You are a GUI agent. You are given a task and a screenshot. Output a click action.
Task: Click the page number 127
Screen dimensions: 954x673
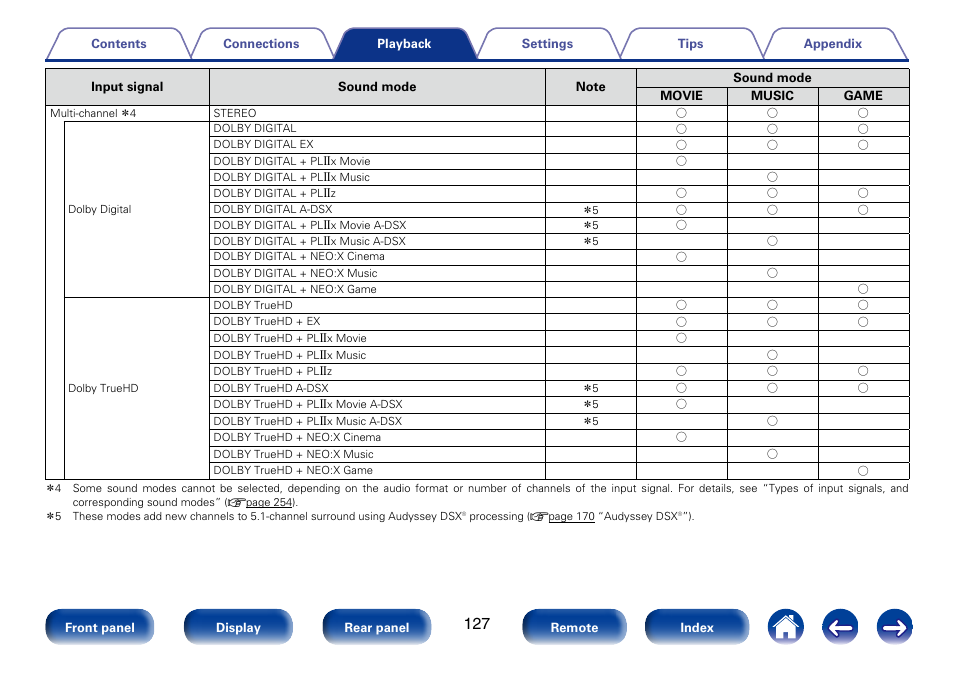[x=476, y=624]
